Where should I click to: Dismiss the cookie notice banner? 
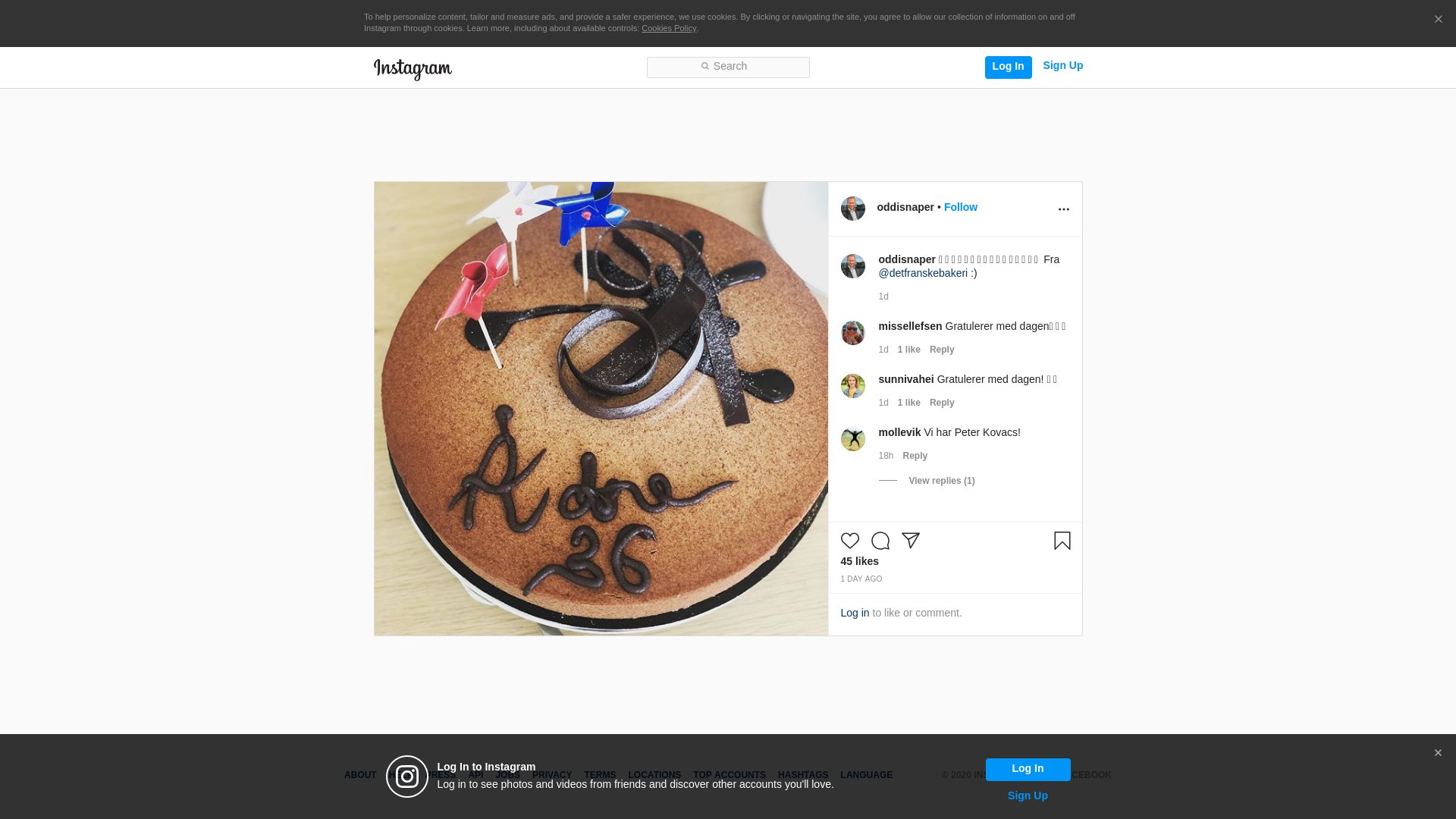coord(1439,19)
